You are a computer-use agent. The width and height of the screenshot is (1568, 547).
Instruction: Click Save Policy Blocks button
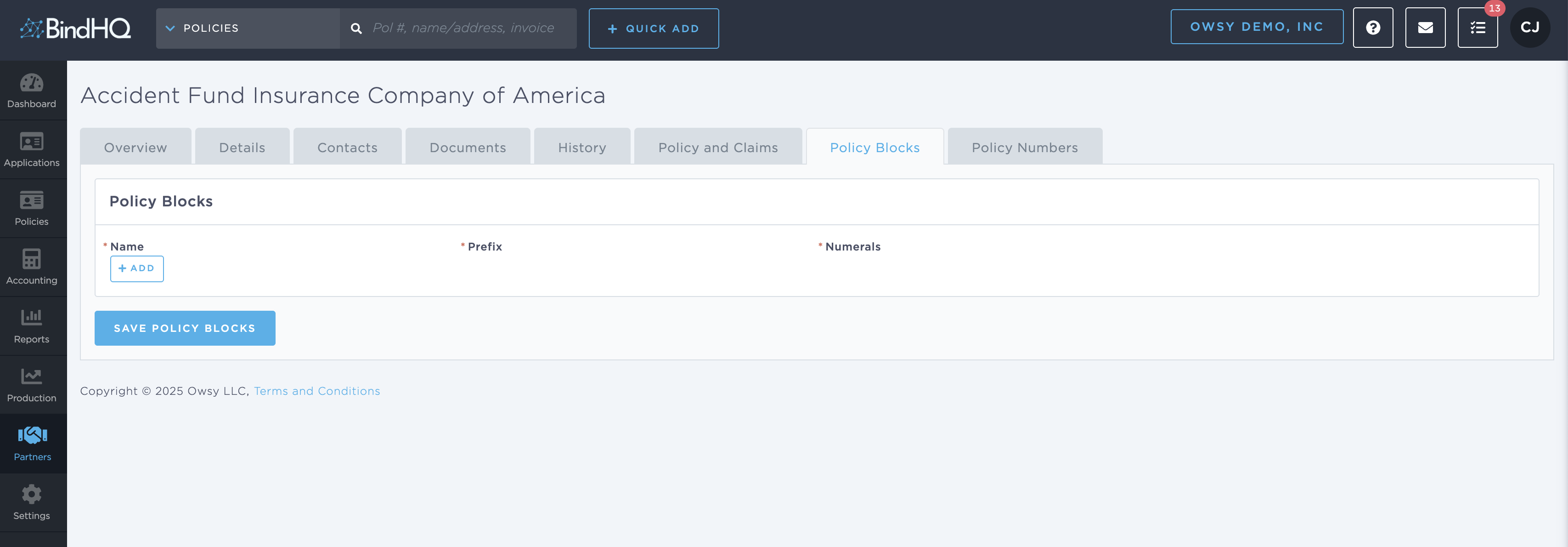185,328
